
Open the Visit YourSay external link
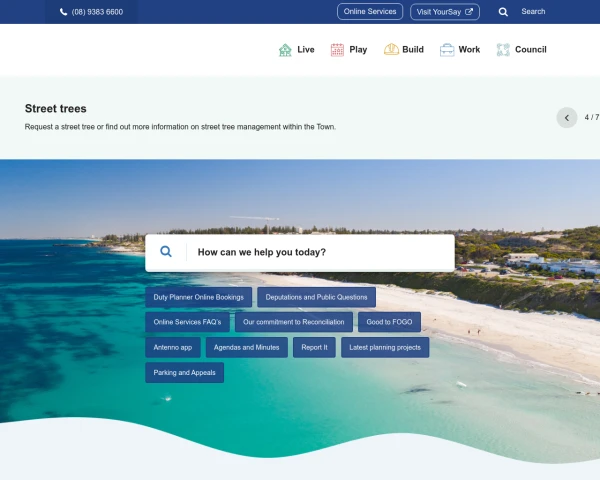(444, 12)
